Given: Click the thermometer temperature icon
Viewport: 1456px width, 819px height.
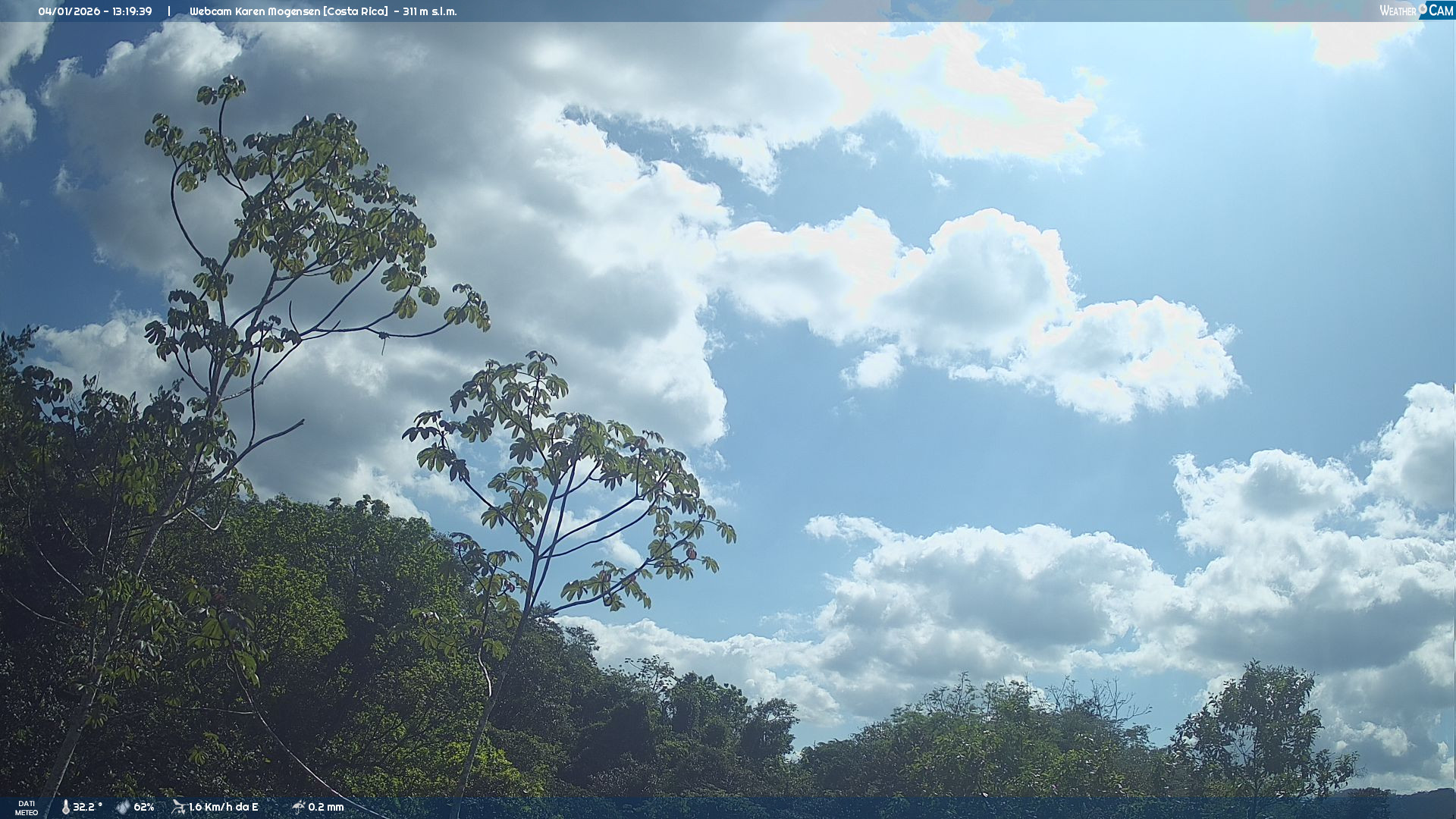Looking at the screenshot, I should pos(65,808).
